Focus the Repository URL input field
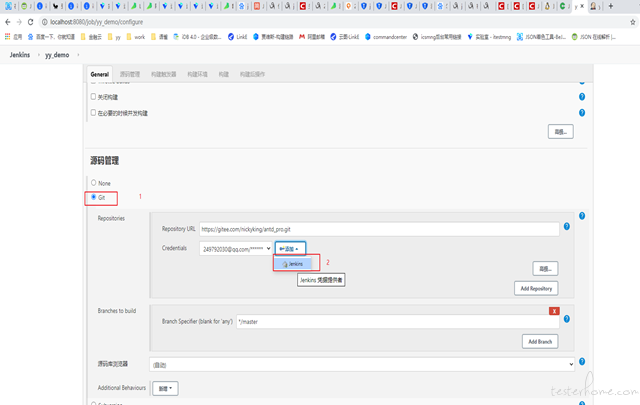Image resolution: width=640 pixels, height=405 pixels. (379, 229)
